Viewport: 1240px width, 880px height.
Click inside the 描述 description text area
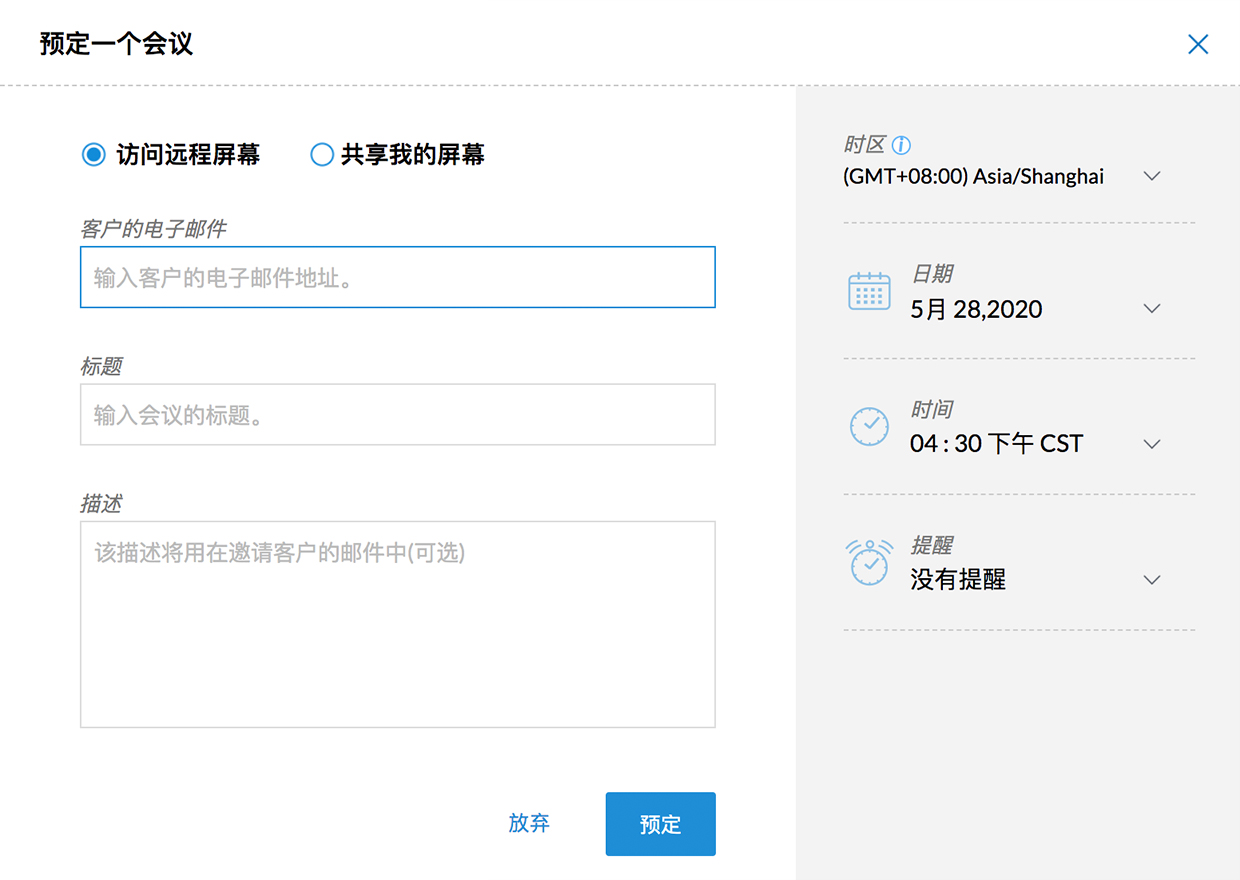pyautogui.click(x=397, y=623)
